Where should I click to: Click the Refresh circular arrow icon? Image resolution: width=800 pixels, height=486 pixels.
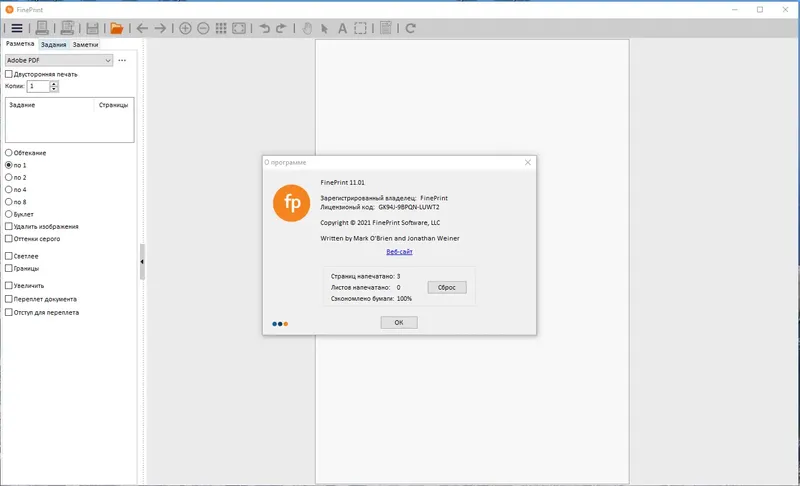411,29
